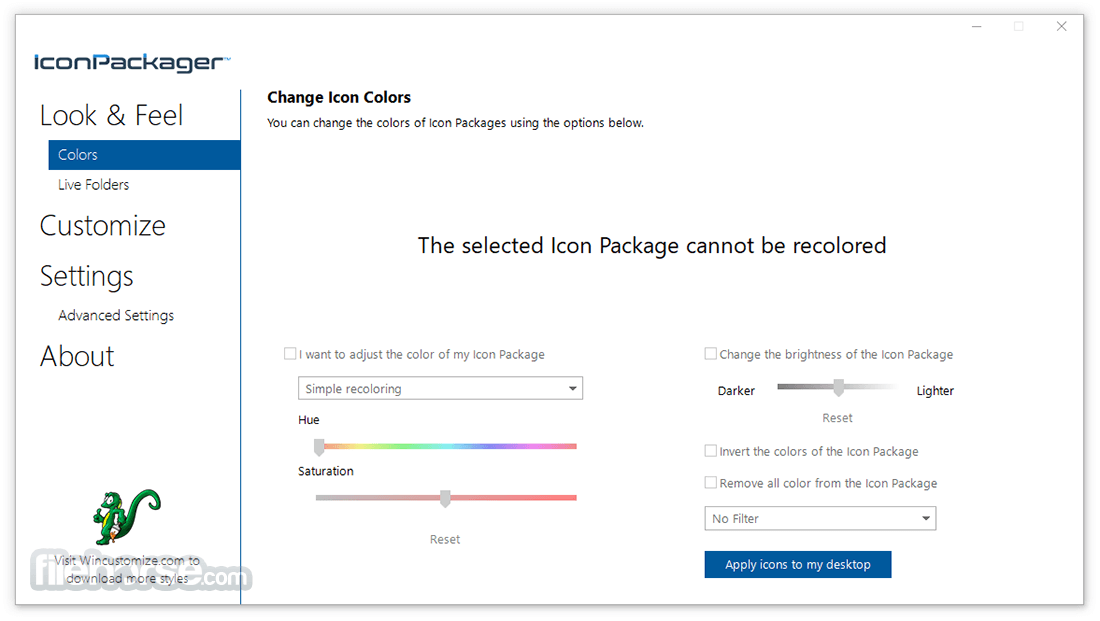Image resolution: width=1100 pixels, height=621 pixels.
Task: Click Apply icons to my desktop
Action: point(797,564)
